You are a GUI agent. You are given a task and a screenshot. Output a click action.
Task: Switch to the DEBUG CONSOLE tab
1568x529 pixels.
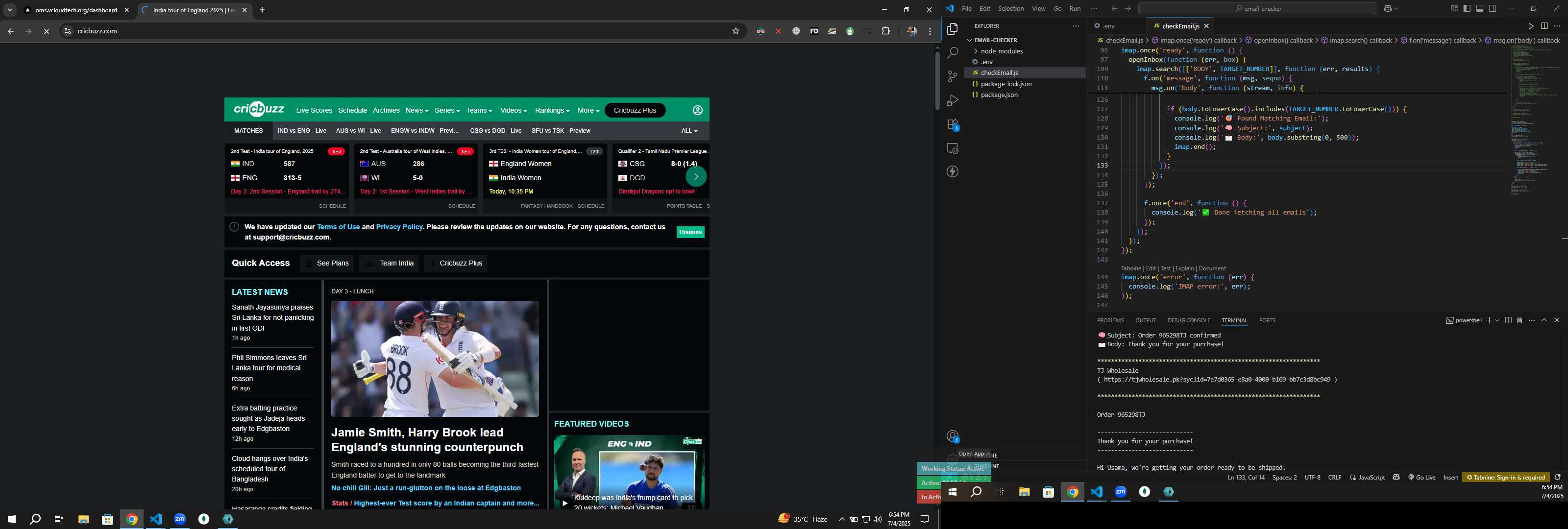click(1188, 320)
